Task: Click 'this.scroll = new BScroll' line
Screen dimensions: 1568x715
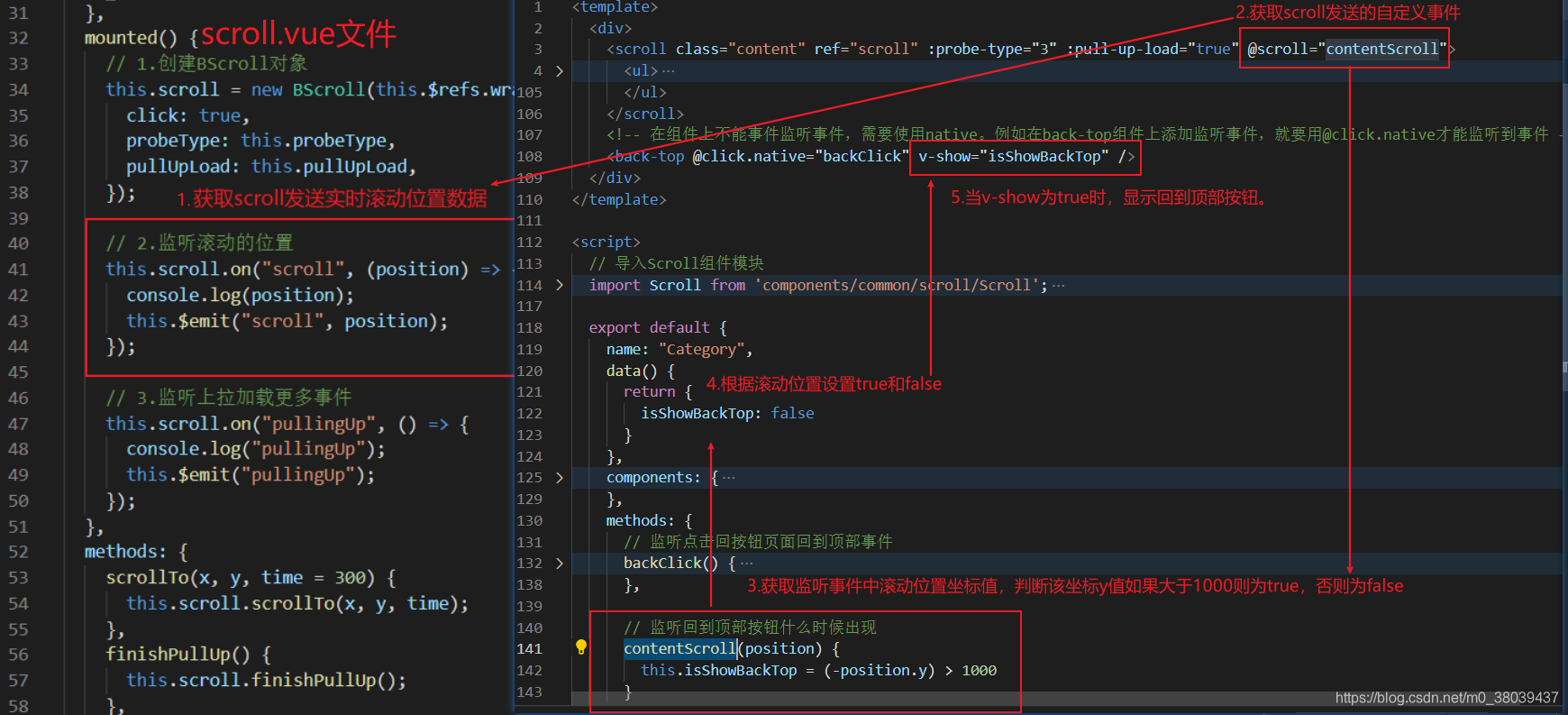Action: pos(309,89)
